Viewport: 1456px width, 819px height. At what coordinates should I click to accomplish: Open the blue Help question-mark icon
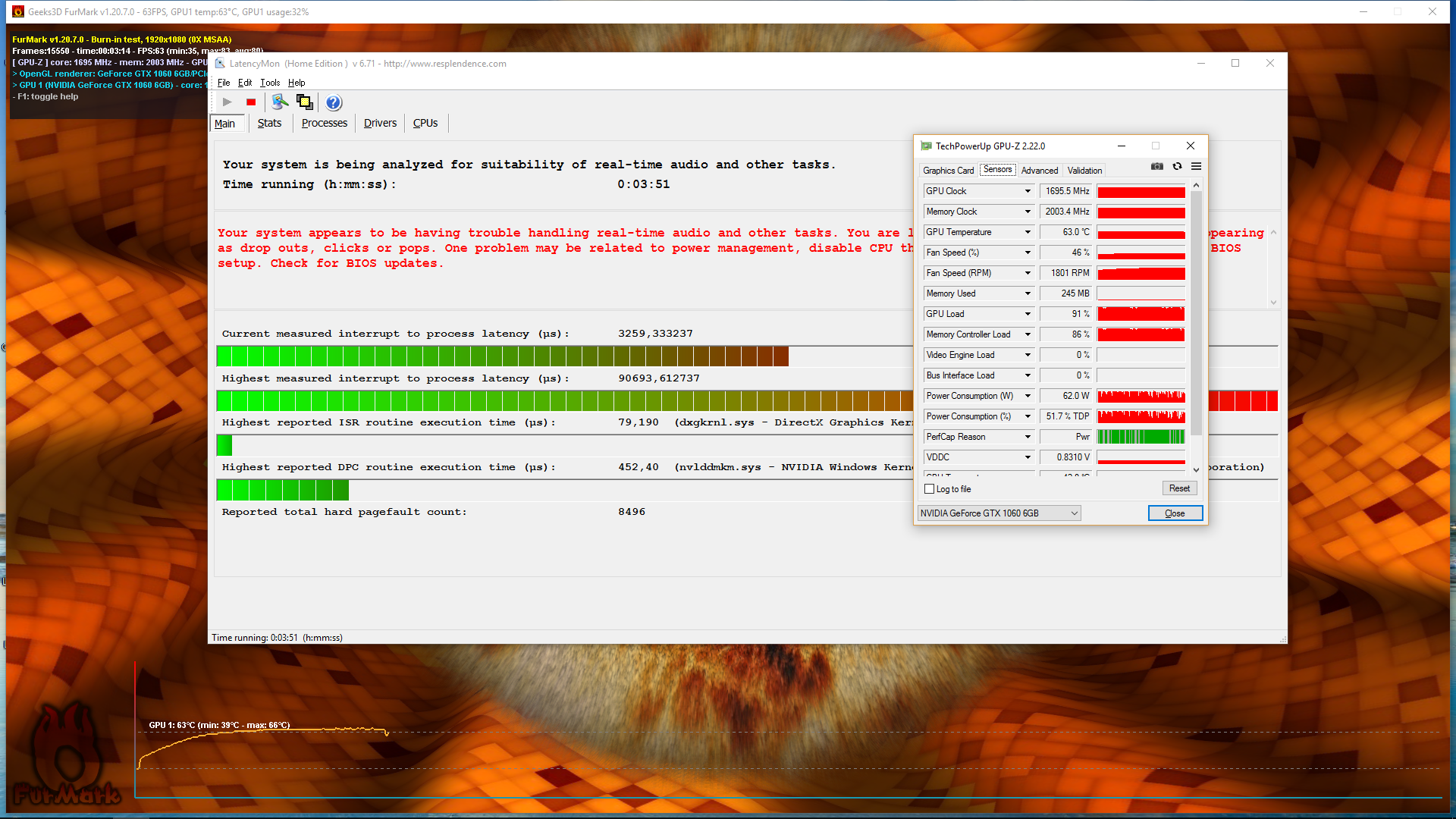(x=334, y=102)
